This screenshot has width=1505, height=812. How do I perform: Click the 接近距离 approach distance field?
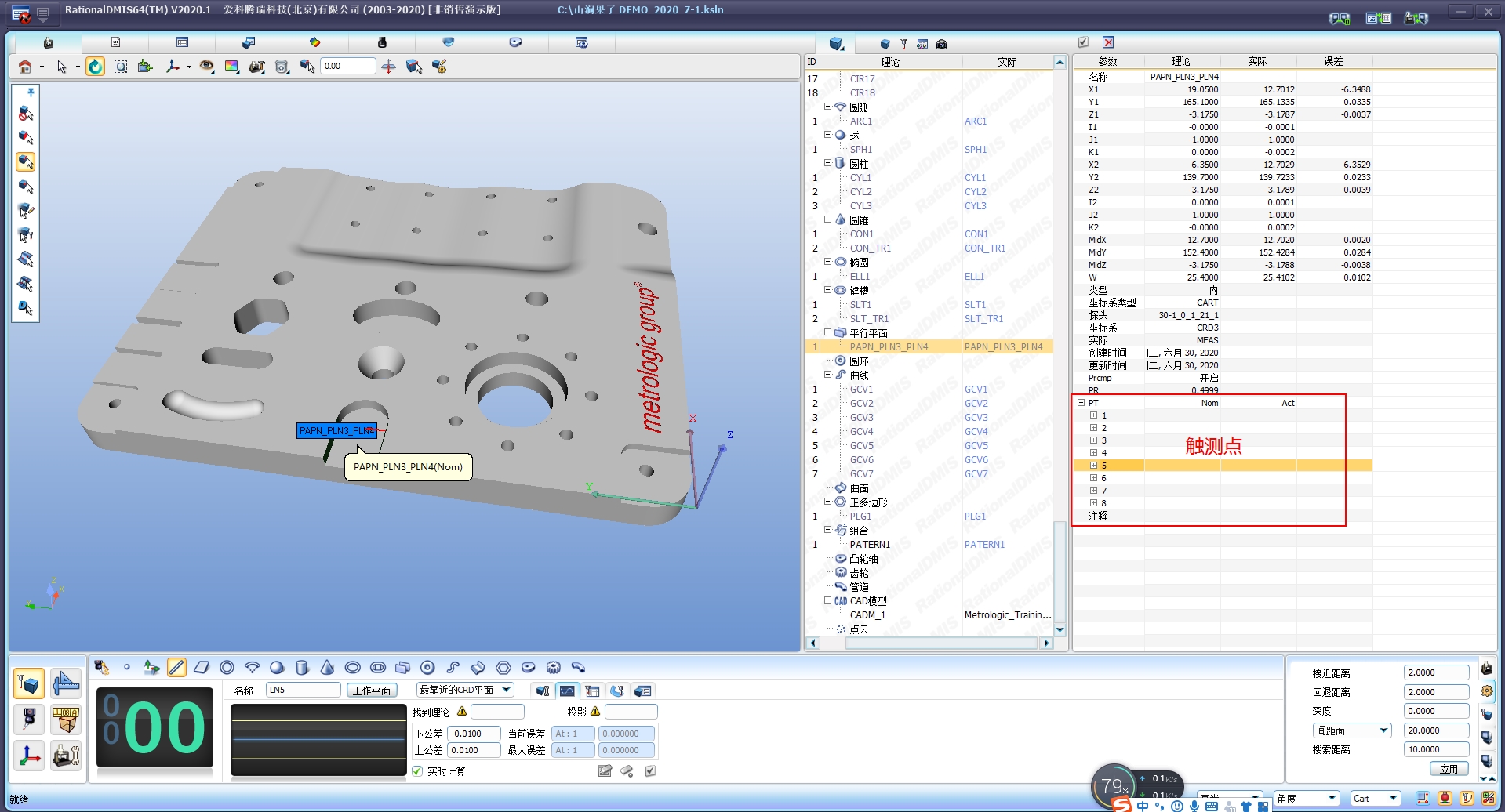coord(1436,672)
